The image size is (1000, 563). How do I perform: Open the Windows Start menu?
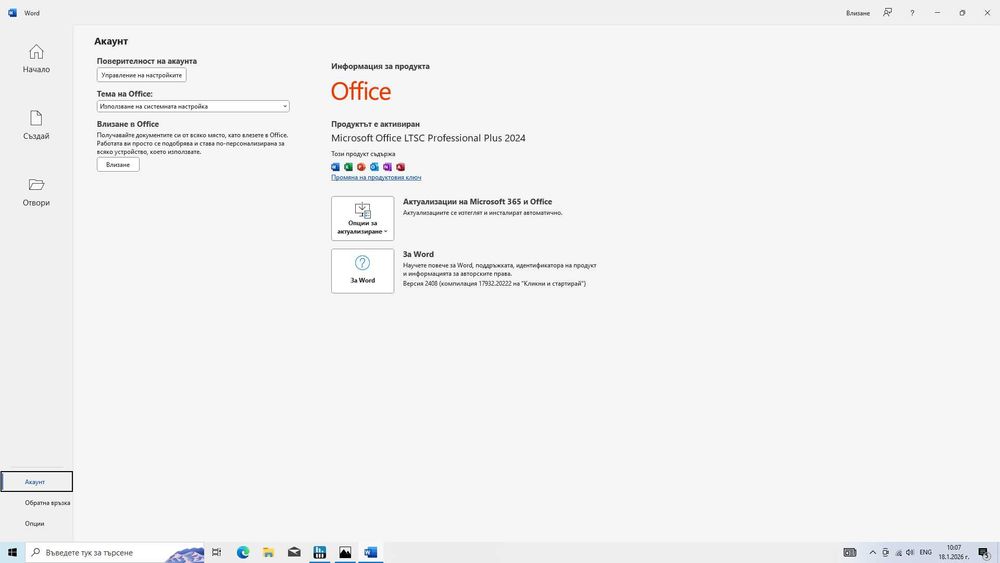point(12,552)
